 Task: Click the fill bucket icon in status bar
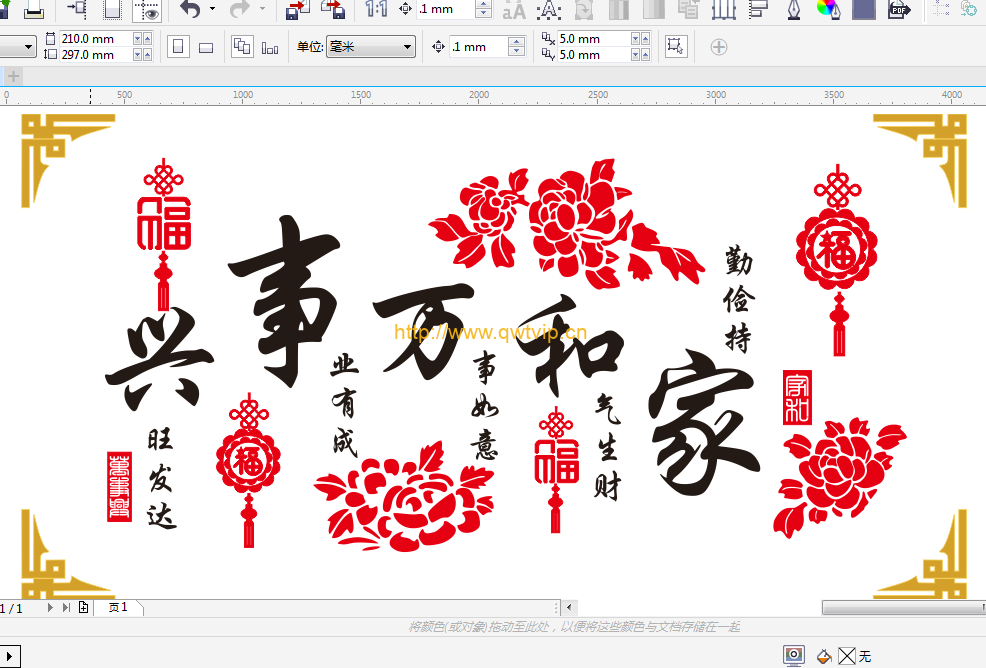(824, 657)
